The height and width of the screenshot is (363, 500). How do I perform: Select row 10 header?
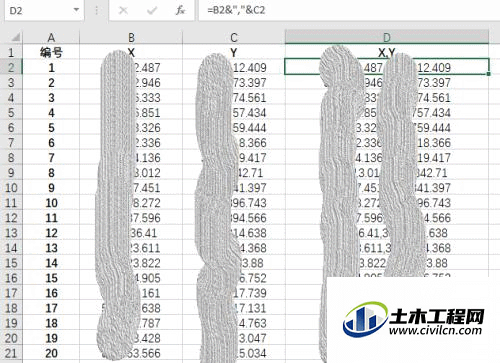pyautogui.click(x=11, y=188)
